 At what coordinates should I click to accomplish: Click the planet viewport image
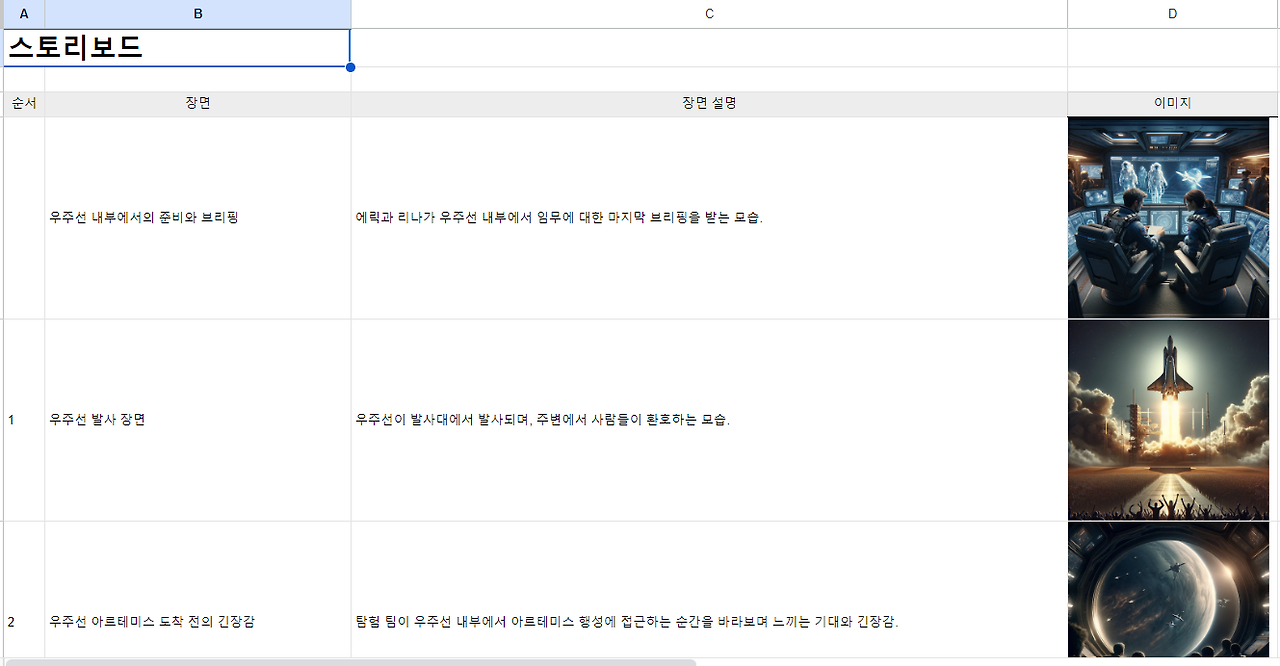coord(1168,590)
